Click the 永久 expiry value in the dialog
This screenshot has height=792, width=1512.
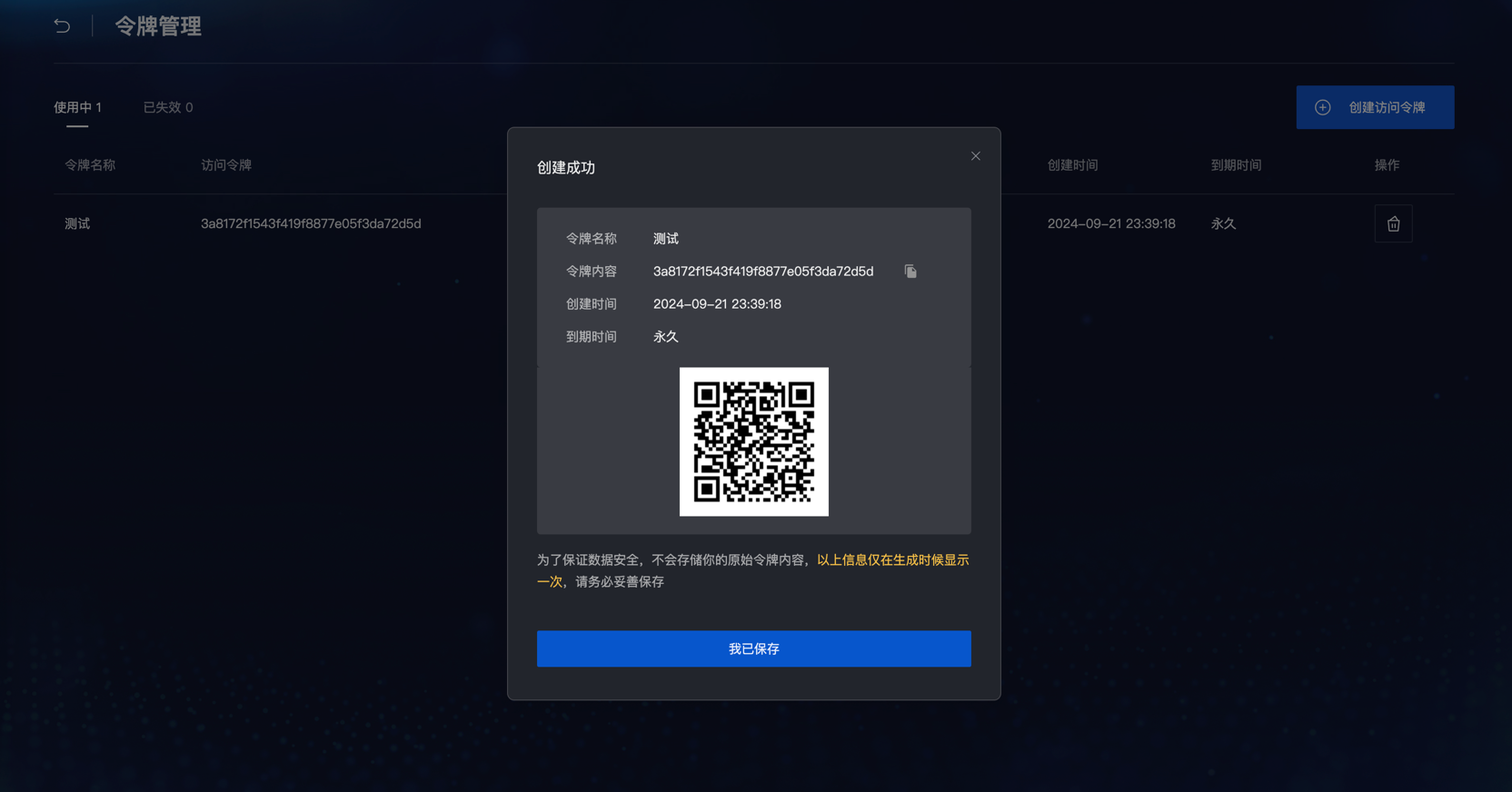click(665, 337)
